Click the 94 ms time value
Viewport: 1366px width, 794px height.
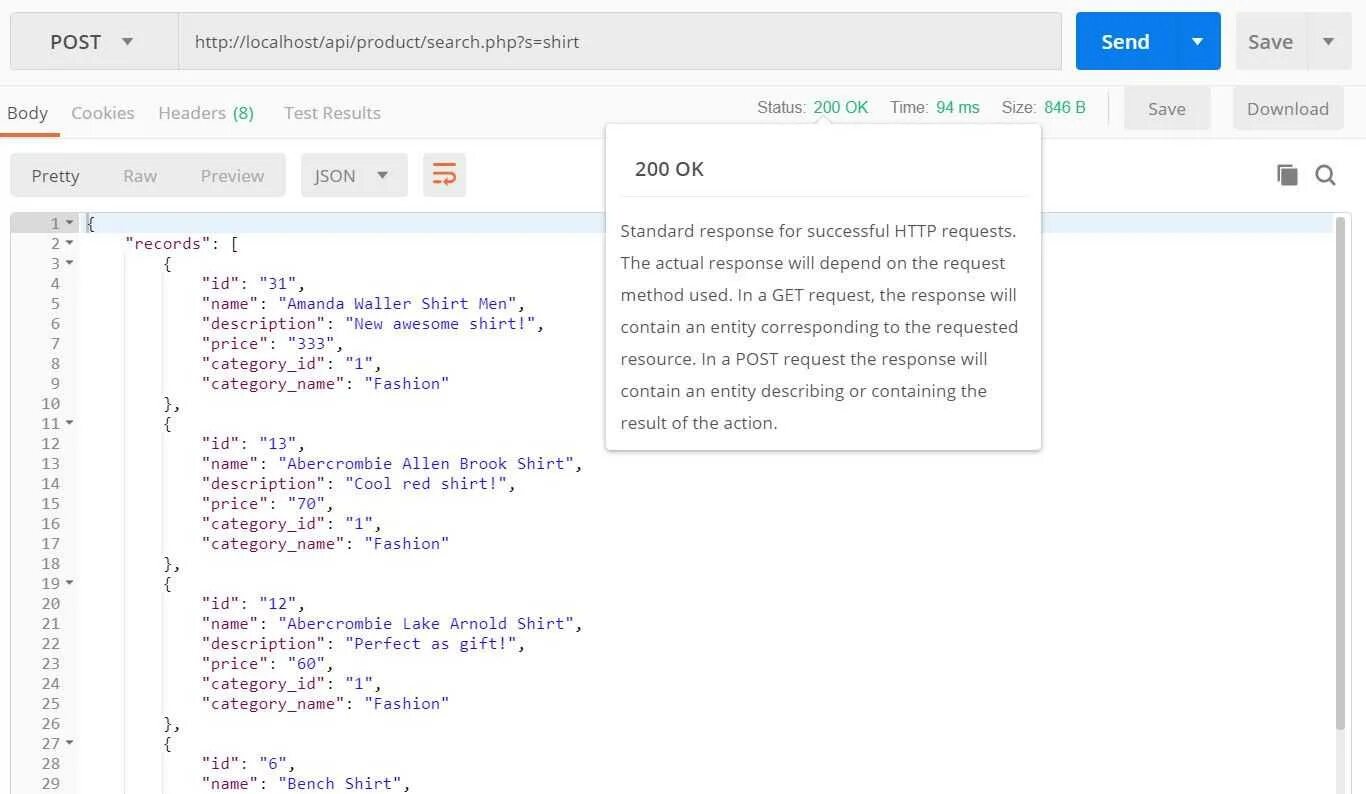point(958,107)
